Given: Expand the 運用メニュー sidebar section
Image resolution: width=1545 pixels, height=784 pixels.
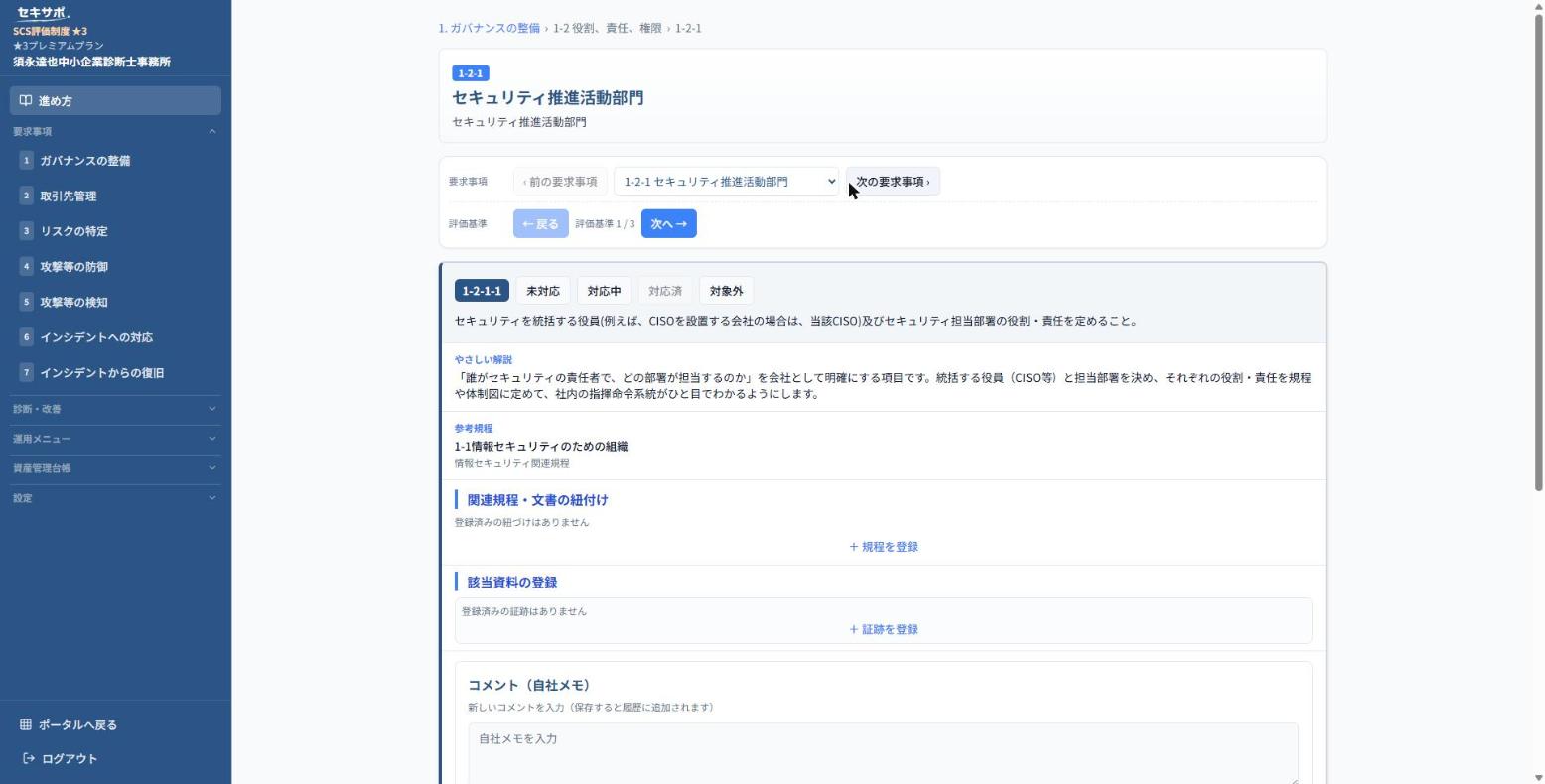Looking at the screenshot, I should pos(115,439).
